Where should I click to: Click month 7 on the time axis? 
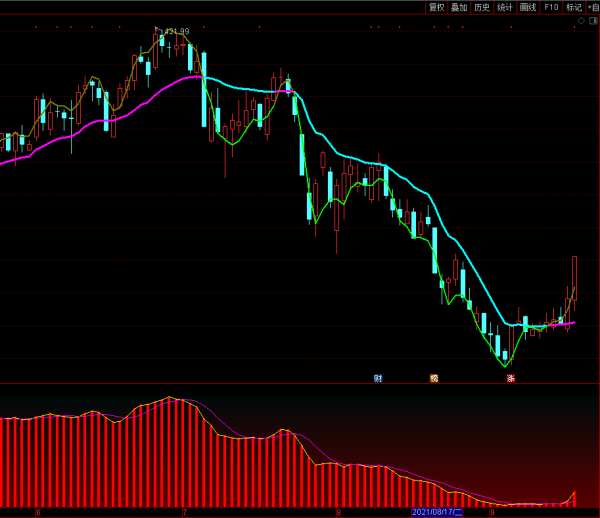pyautogui.click(x=184, y=512)
